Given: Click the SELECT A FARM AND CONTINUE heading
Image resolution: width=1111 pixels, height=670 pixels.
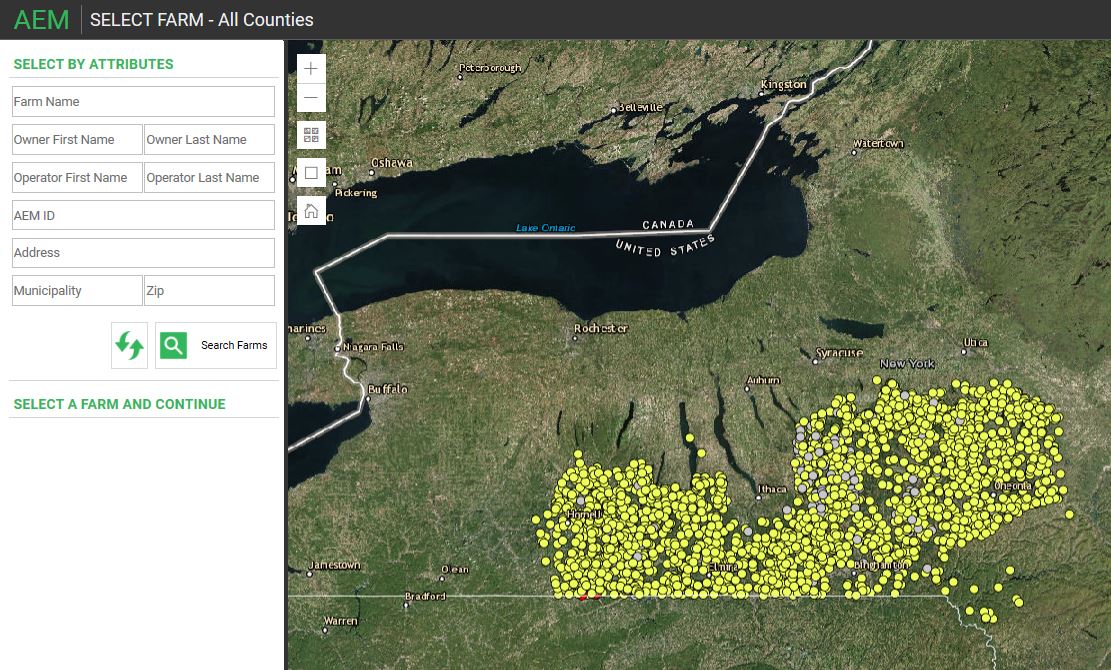Looking at the screenshot, I should [x=119, y=403].
